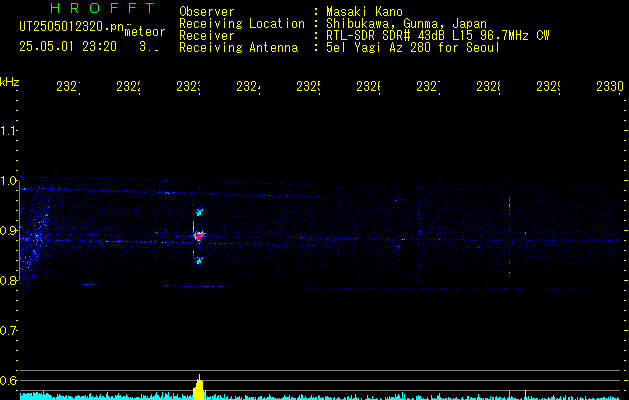Click the 0.6 frequency axis label

click(9, 380)
